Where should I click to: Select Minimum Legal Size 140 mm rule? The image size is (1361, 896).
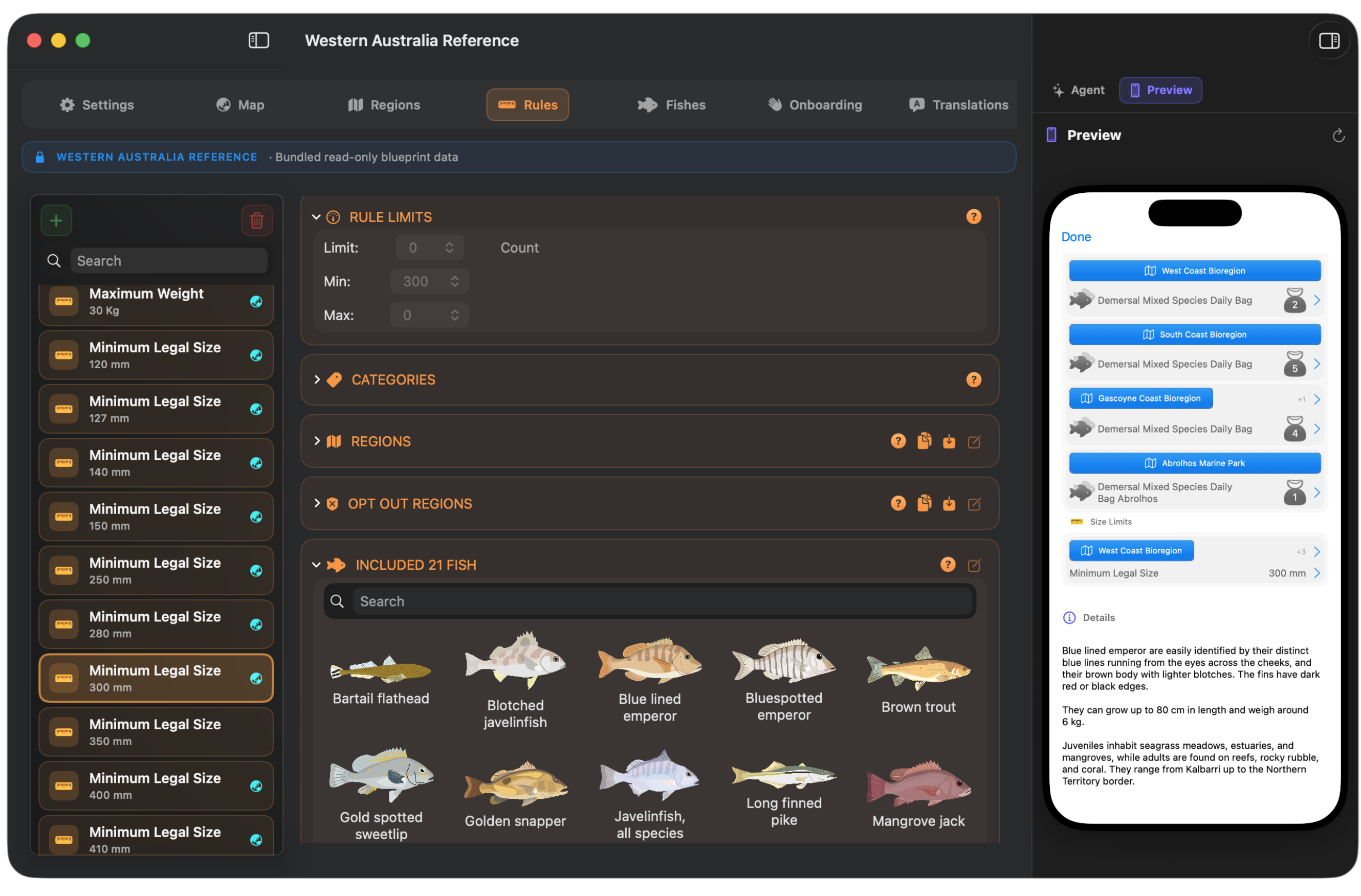coord(156,463)
